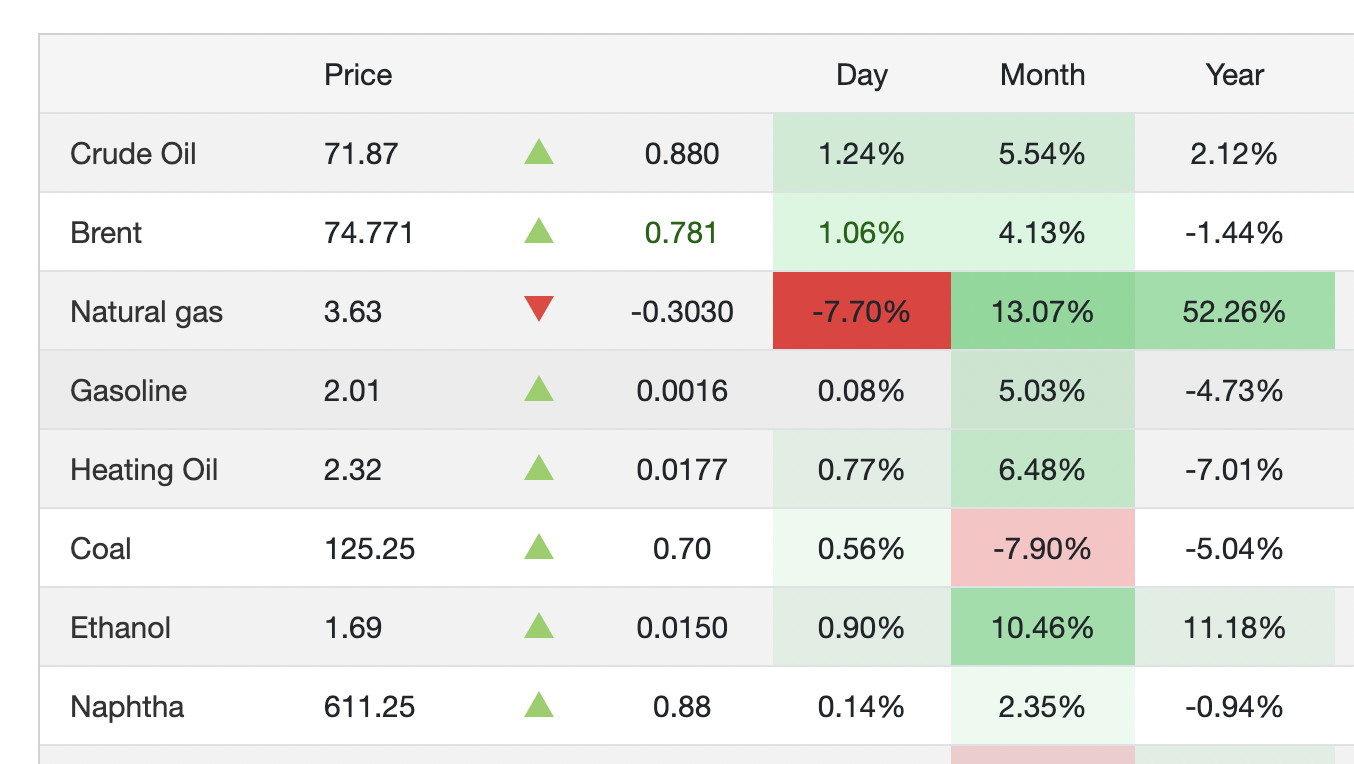Click the 1.06% day change cell
This screenshot has width=1354, height=764.
pos(862,232)
